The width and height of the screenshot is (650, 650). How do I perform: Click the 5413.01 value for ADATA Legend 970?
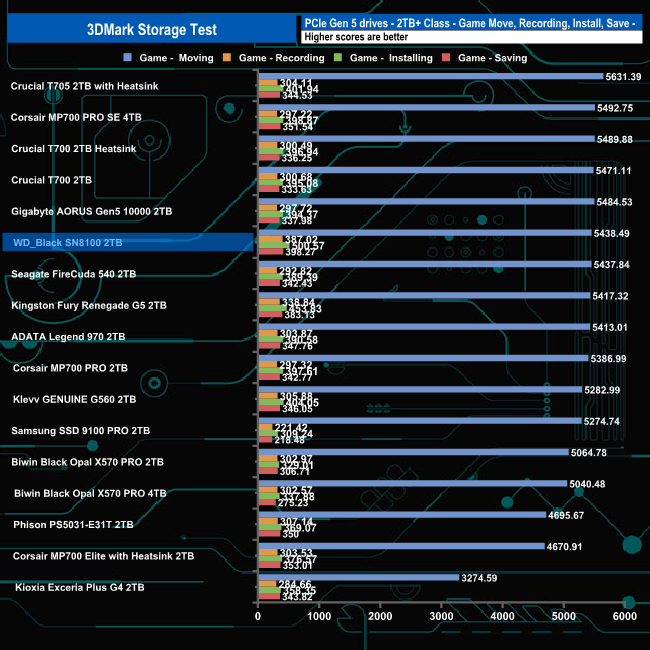click(x=610, y=327)
